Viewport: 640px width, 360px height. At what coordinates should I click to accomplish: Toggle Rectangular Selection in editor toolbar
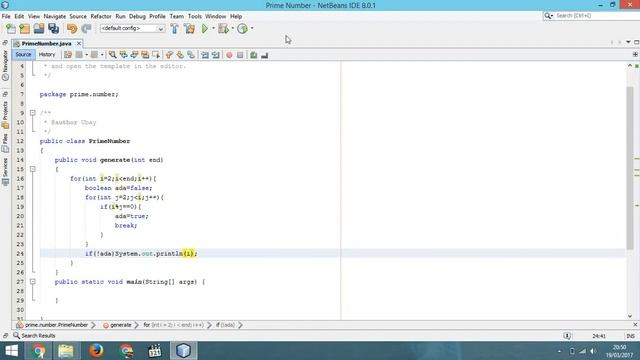click(x=156, y=55)
